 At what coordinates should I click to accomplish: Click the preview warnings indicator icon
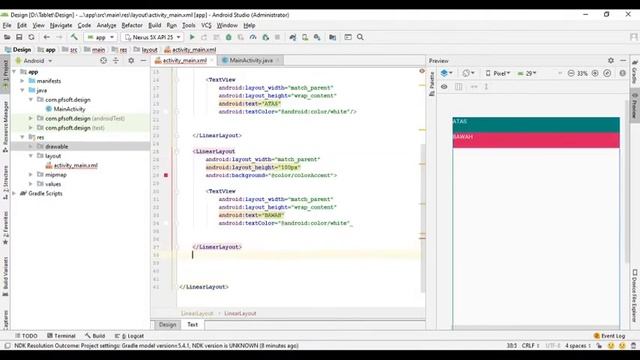click(622, 73)
